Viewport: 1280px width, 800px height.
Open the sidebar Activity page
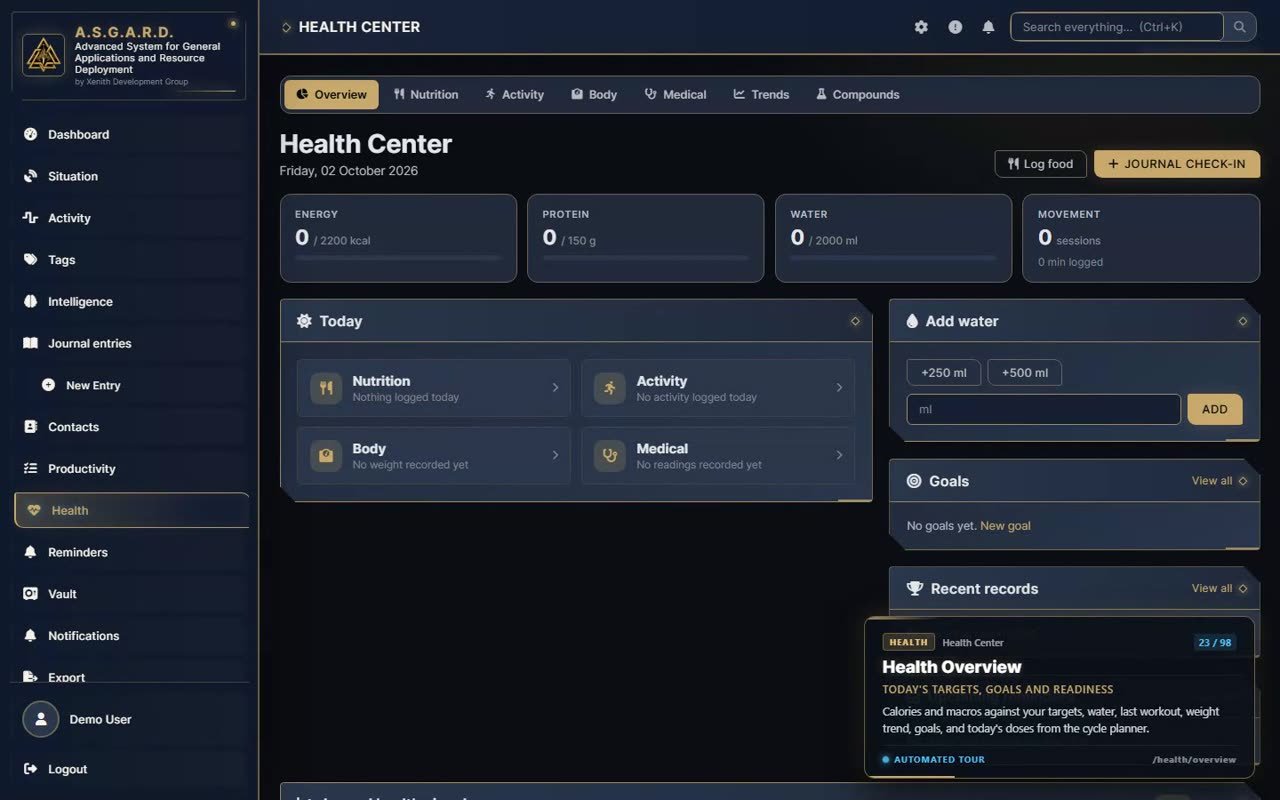click(x=130, y=218)
